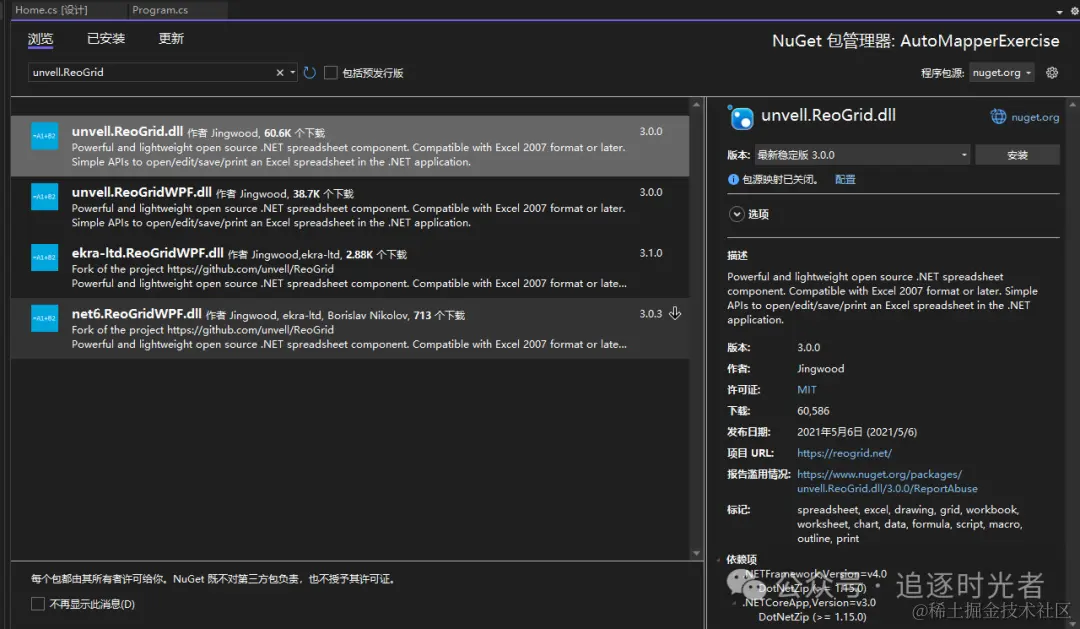Viewport: 1080px width, 629px height.
Task: Toggle include prerelease checkbox
Action: (x=331, y=72)
